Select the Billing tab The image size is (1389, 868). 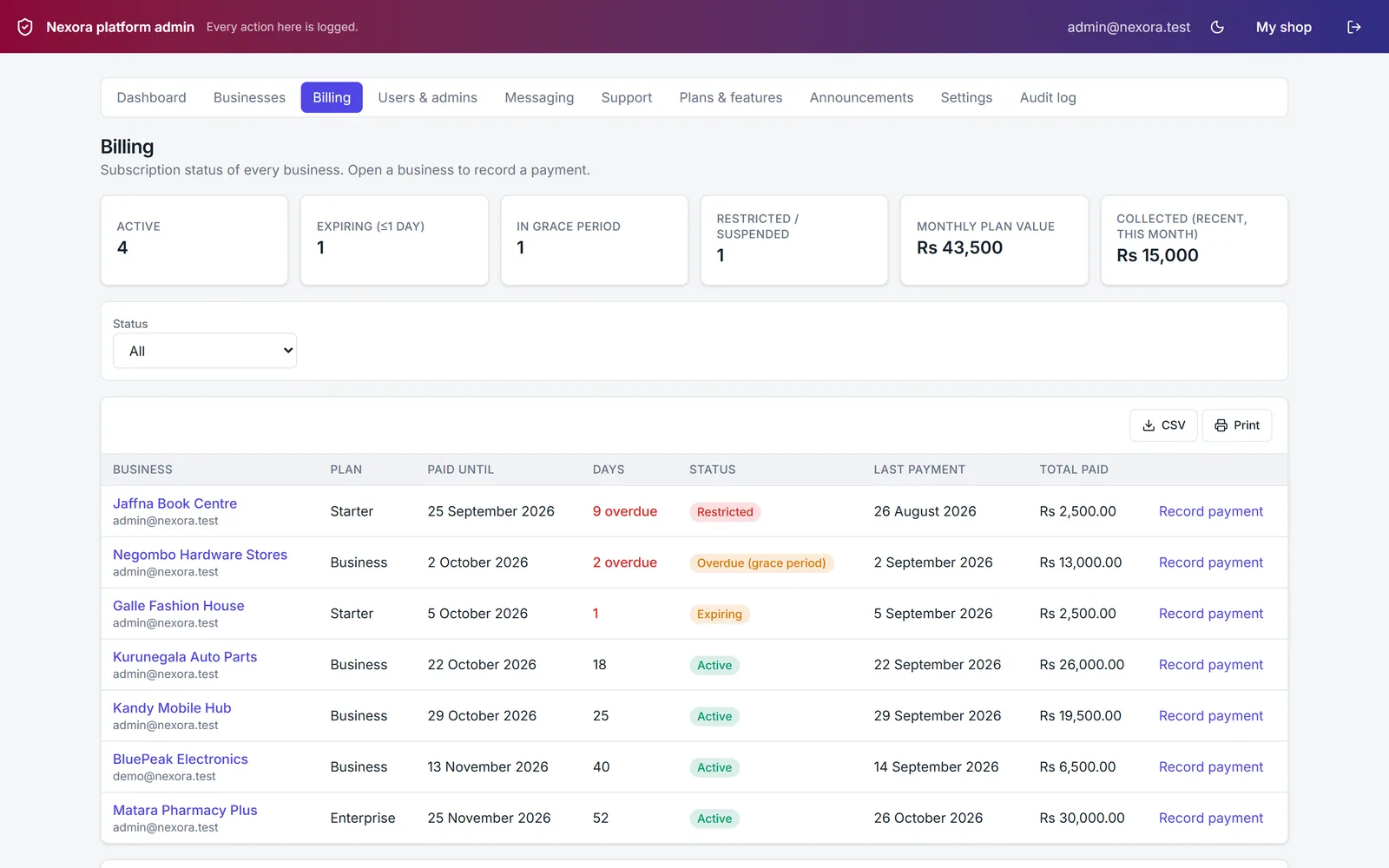[332, 97]
